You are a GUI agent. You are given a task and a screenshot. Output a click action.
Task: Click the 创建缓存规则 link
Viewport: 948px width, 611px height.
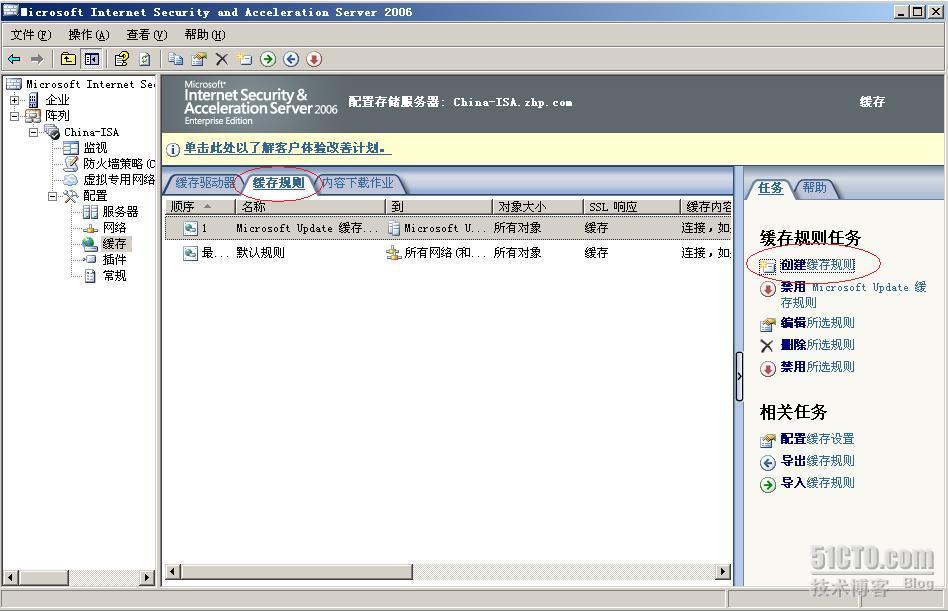pos(817,265)
